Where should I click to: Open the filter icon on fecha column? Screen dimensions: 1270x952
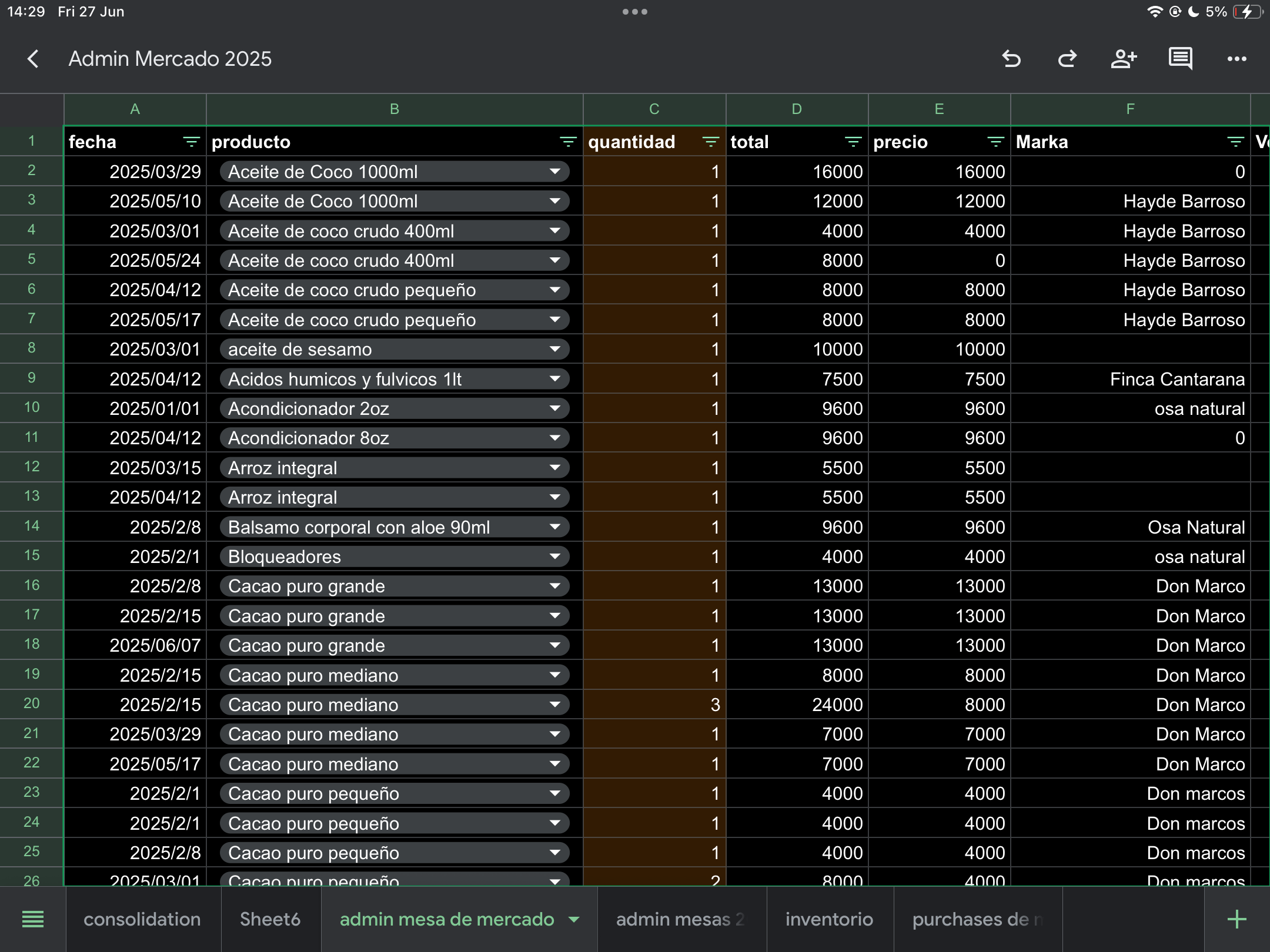(x=191, y=142)
